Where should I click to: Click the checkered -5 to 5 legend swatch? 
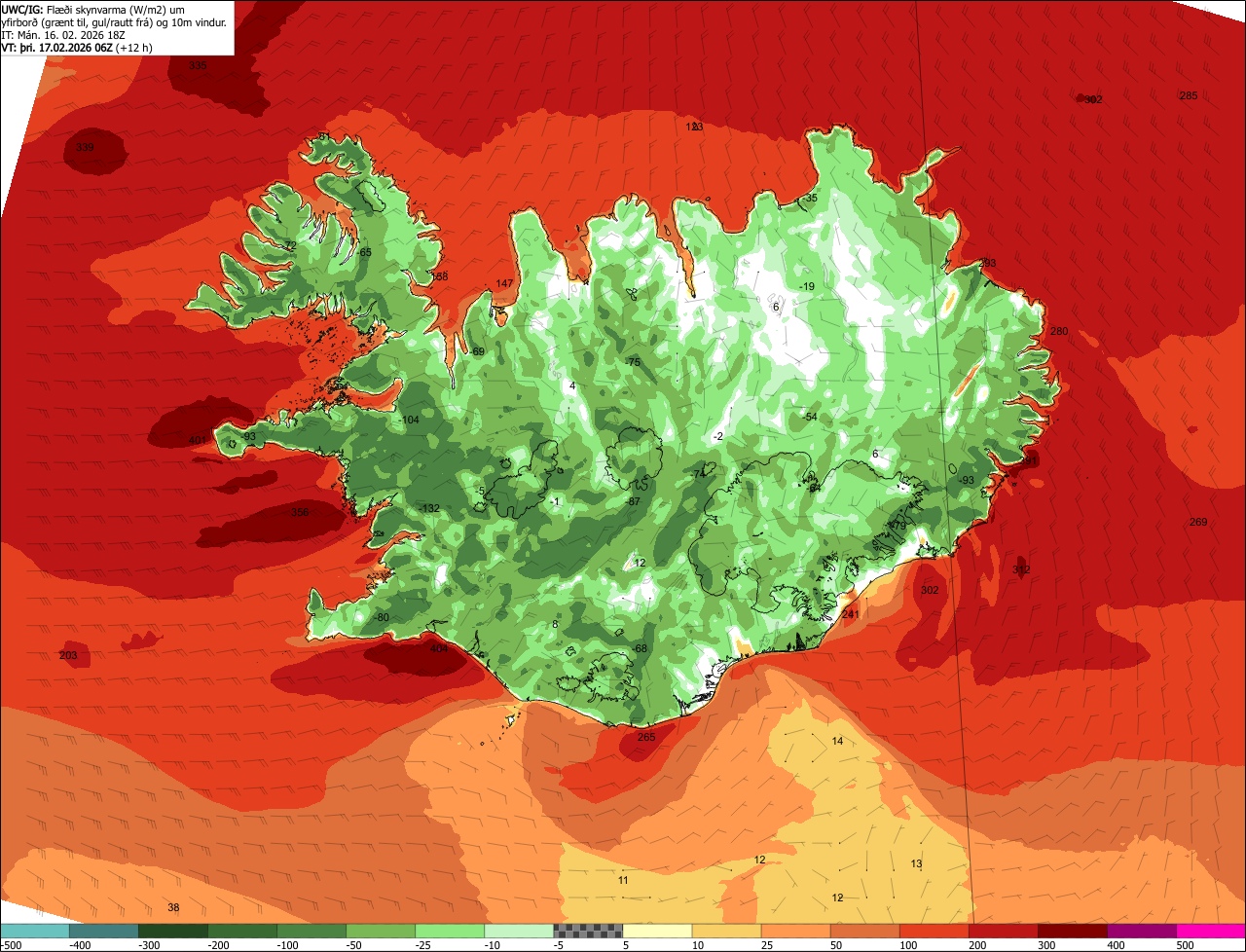(x=588, y=931)
